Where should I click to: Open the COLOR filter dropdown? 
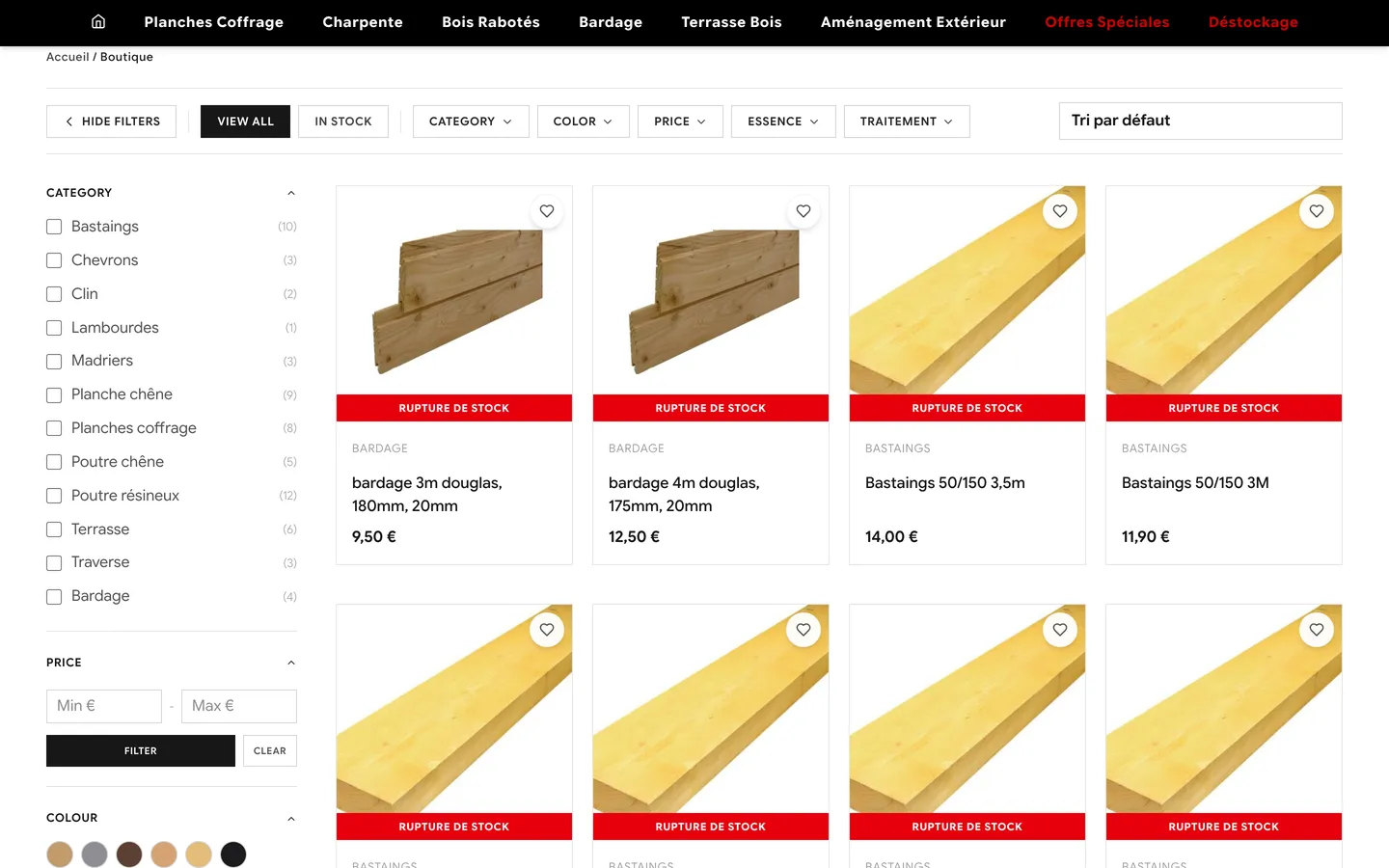click(x=583, y=122)
